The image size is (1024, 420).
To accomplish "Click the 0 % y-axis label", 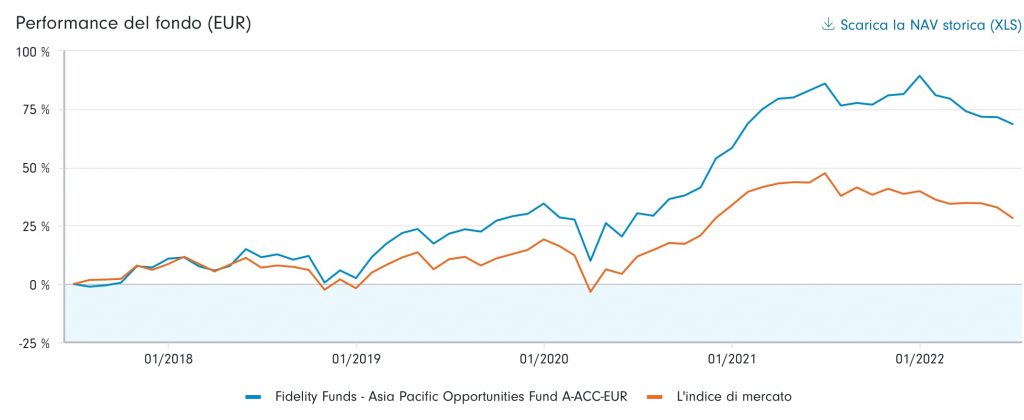I will click(x=39, y=285).
